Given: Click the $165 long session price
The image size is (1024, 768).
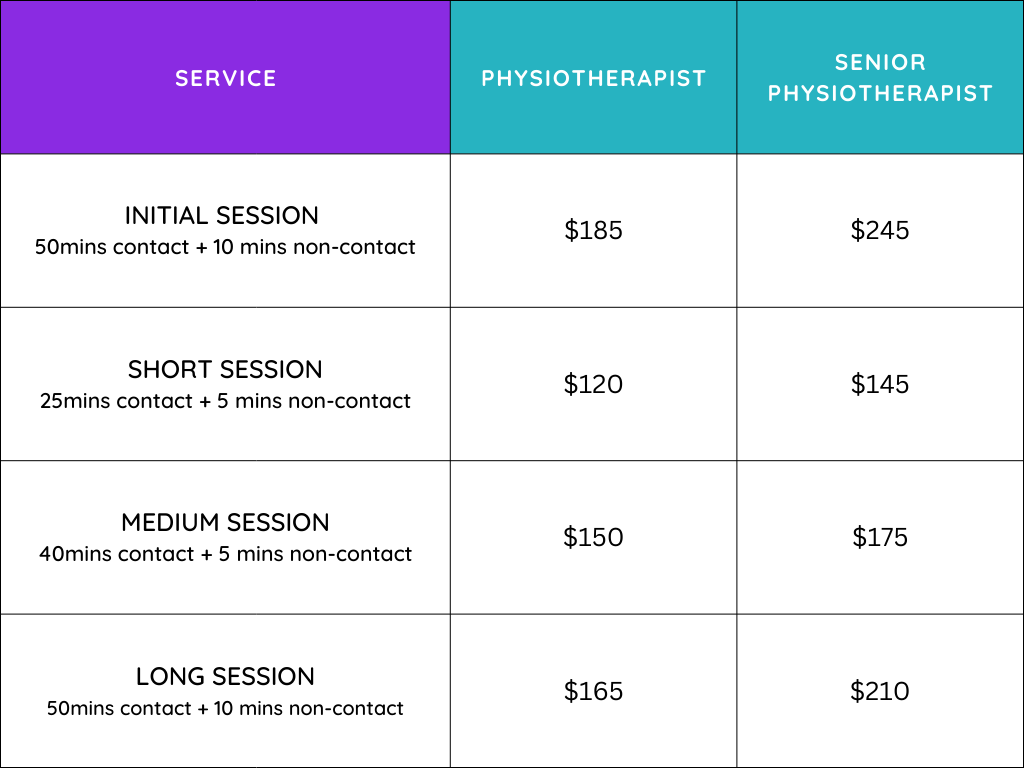Looking at the screenshot, I should [x=593, y=691].
